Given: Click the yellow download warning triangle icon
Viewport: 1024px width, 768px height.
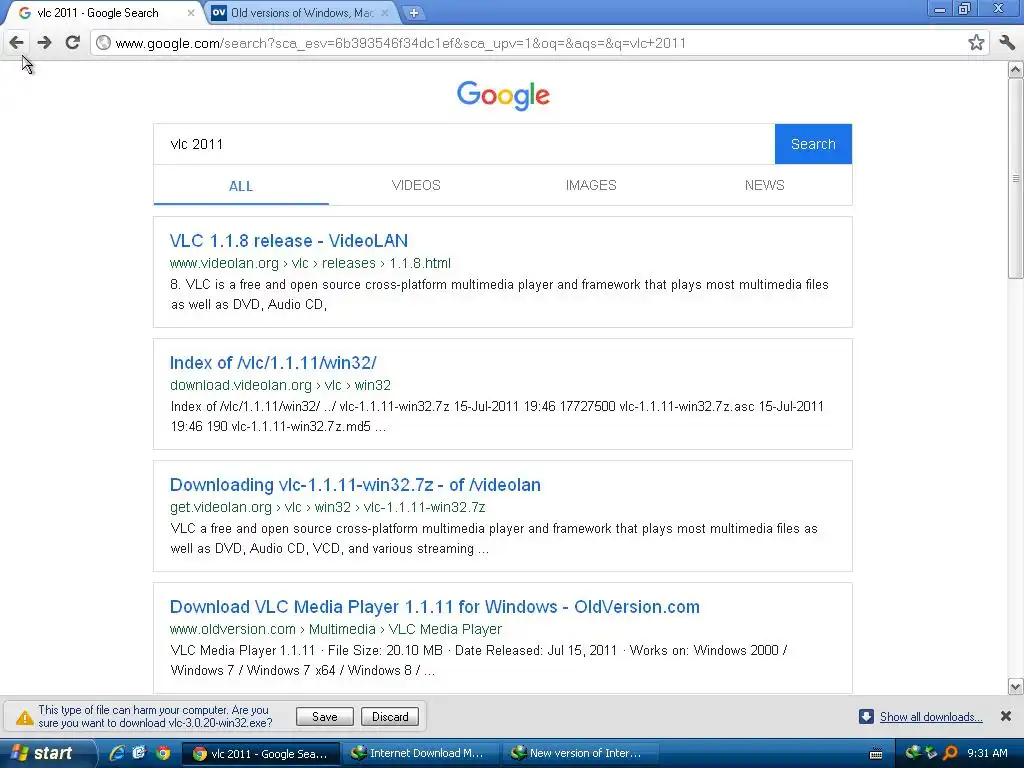Looking at the screenshot, I should (x=24, y=718).
